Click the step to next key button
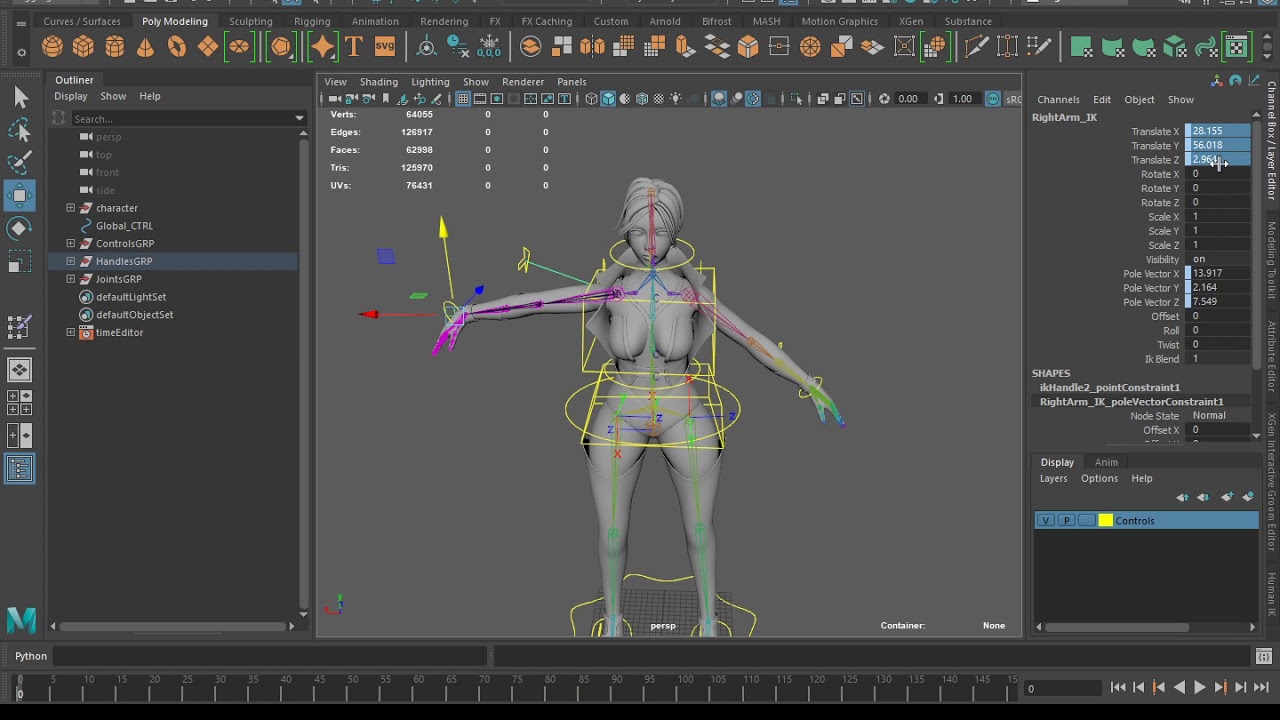The height and width of the screenshot is (720, 1280). (1220, 687)
